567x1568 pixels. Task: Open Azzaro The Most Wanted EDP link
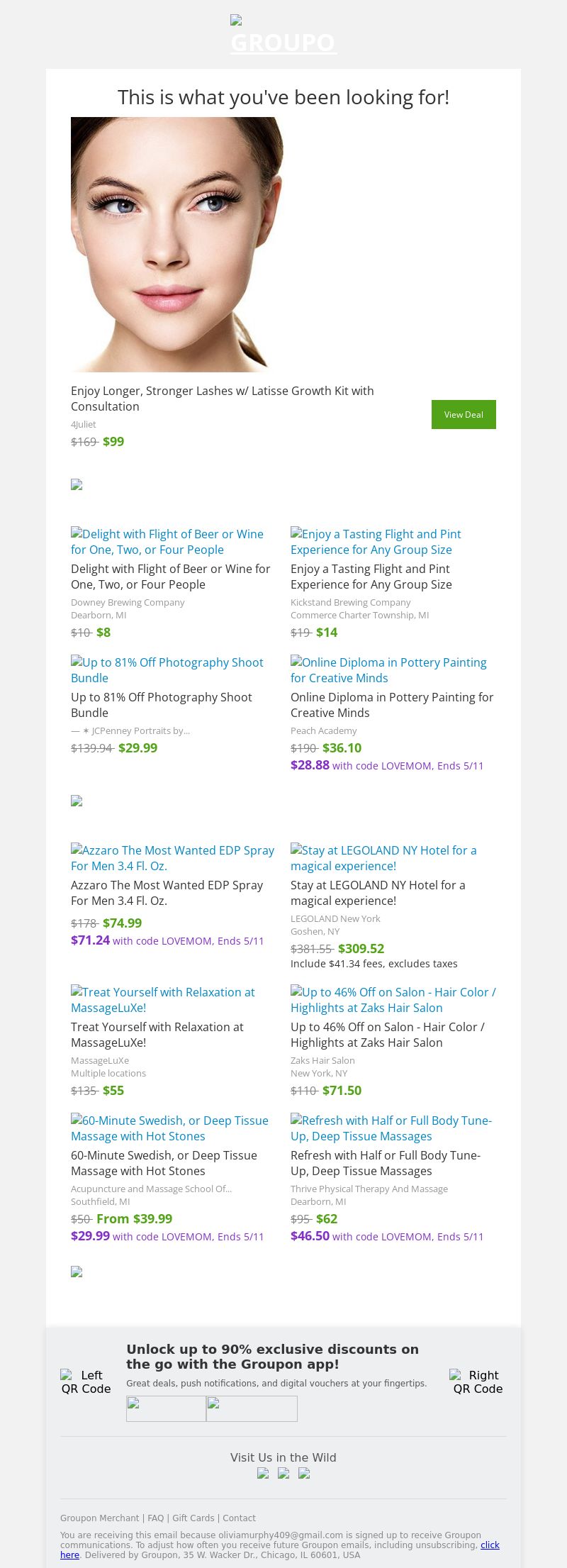(x=172, y=858)
